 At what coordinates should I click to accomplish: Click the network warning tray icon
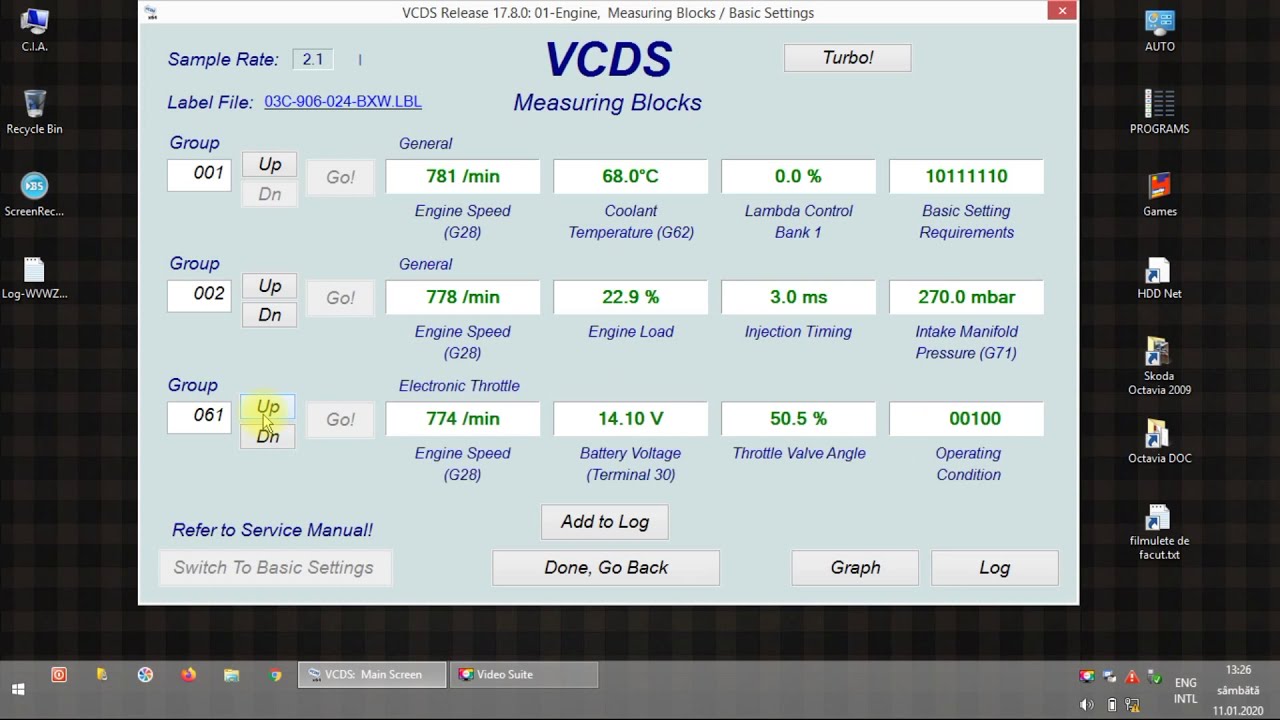(1134, 705)
